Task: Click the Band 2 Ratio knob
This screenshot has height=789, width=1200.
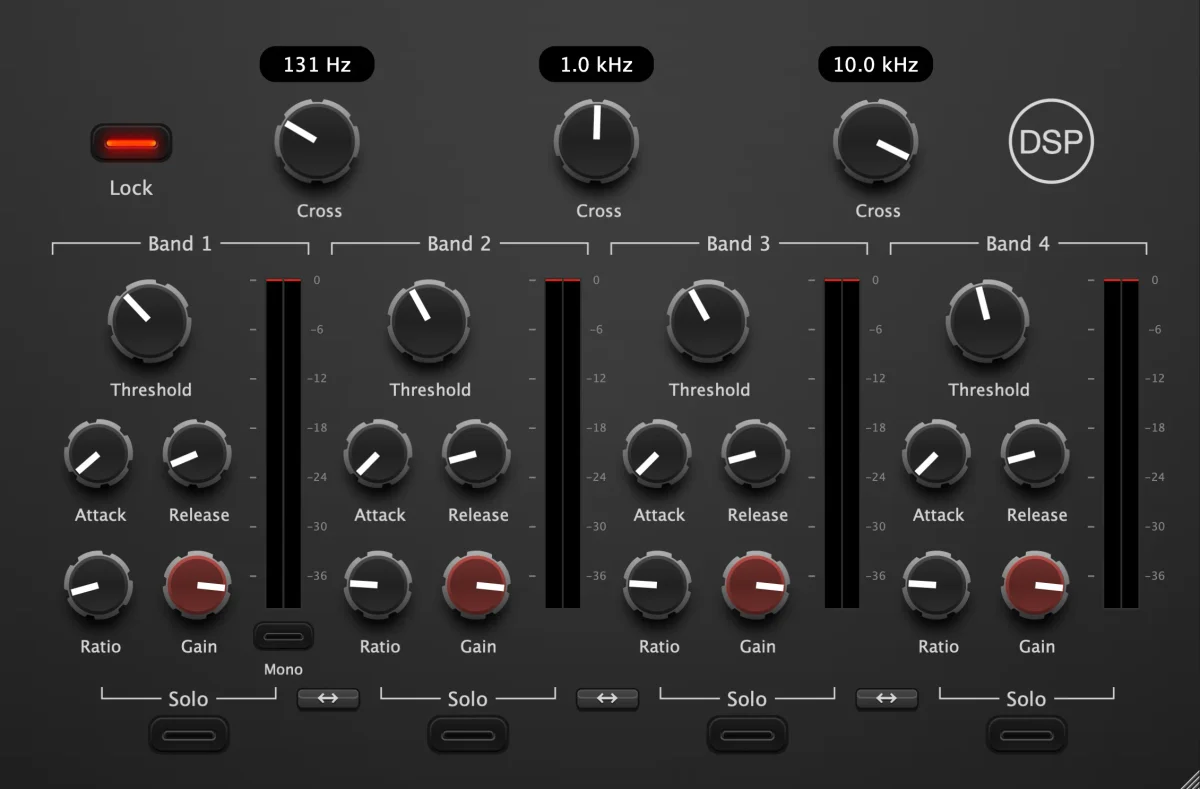Action: (378, 585)
